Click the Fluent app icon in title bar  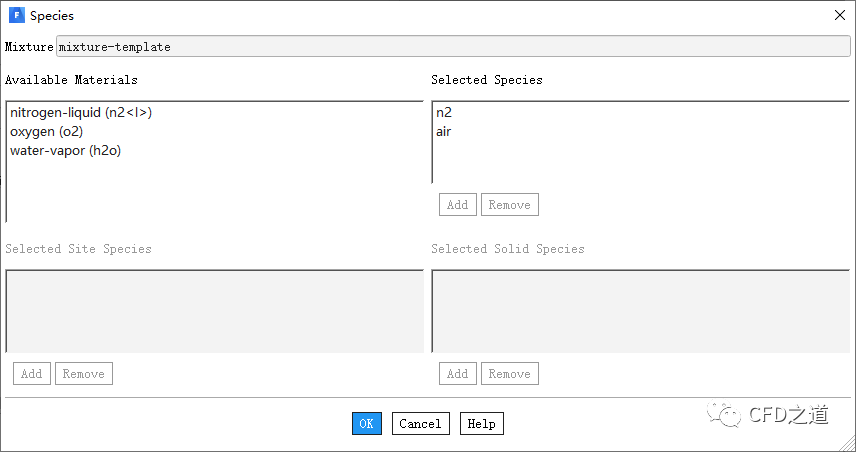(x=16, y=16)
